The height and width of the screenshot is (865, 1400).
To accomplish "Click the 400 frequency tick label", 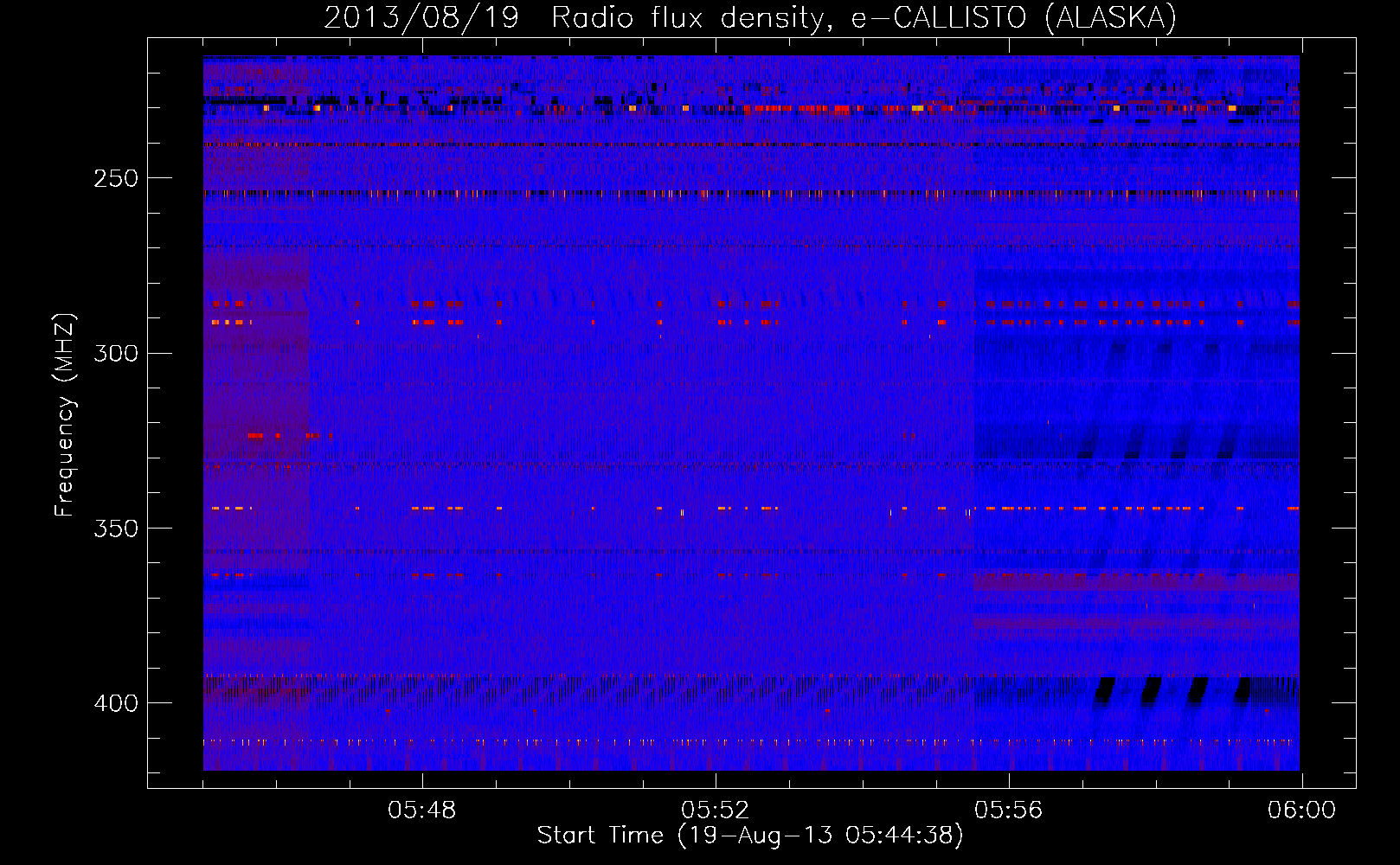I will pyautogui.click(x=116, y=703).
